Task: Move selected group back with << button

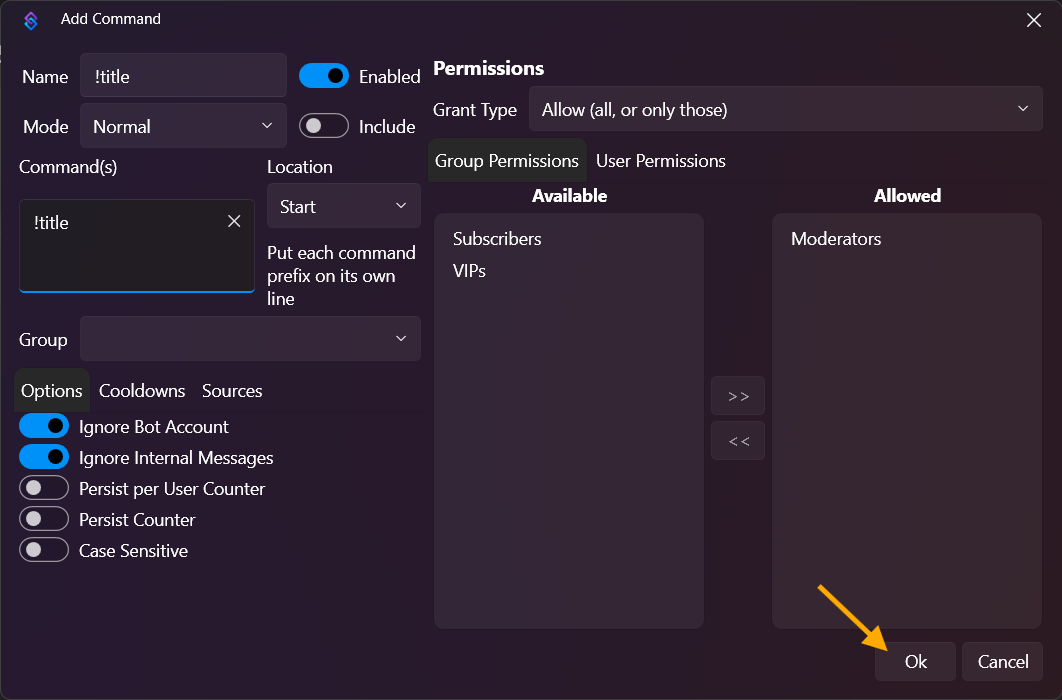Action: [738, 441]
